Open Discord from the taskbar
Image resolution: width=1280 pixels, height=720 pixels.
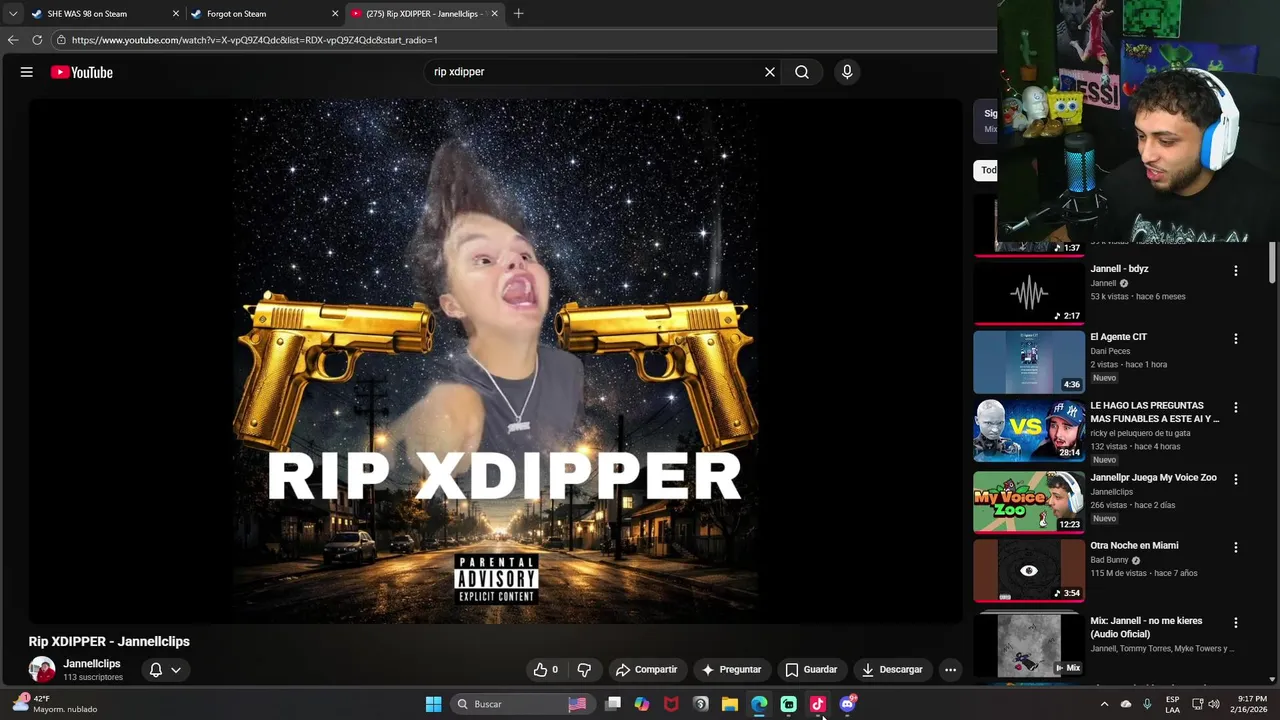(x=847, y=704)
